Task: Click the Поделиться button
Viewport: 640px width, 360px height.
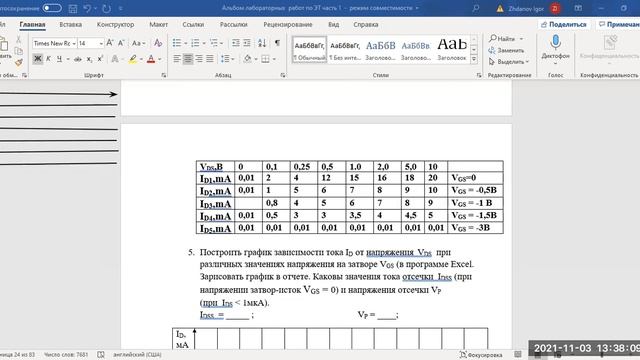Action: tap(564, 24)
